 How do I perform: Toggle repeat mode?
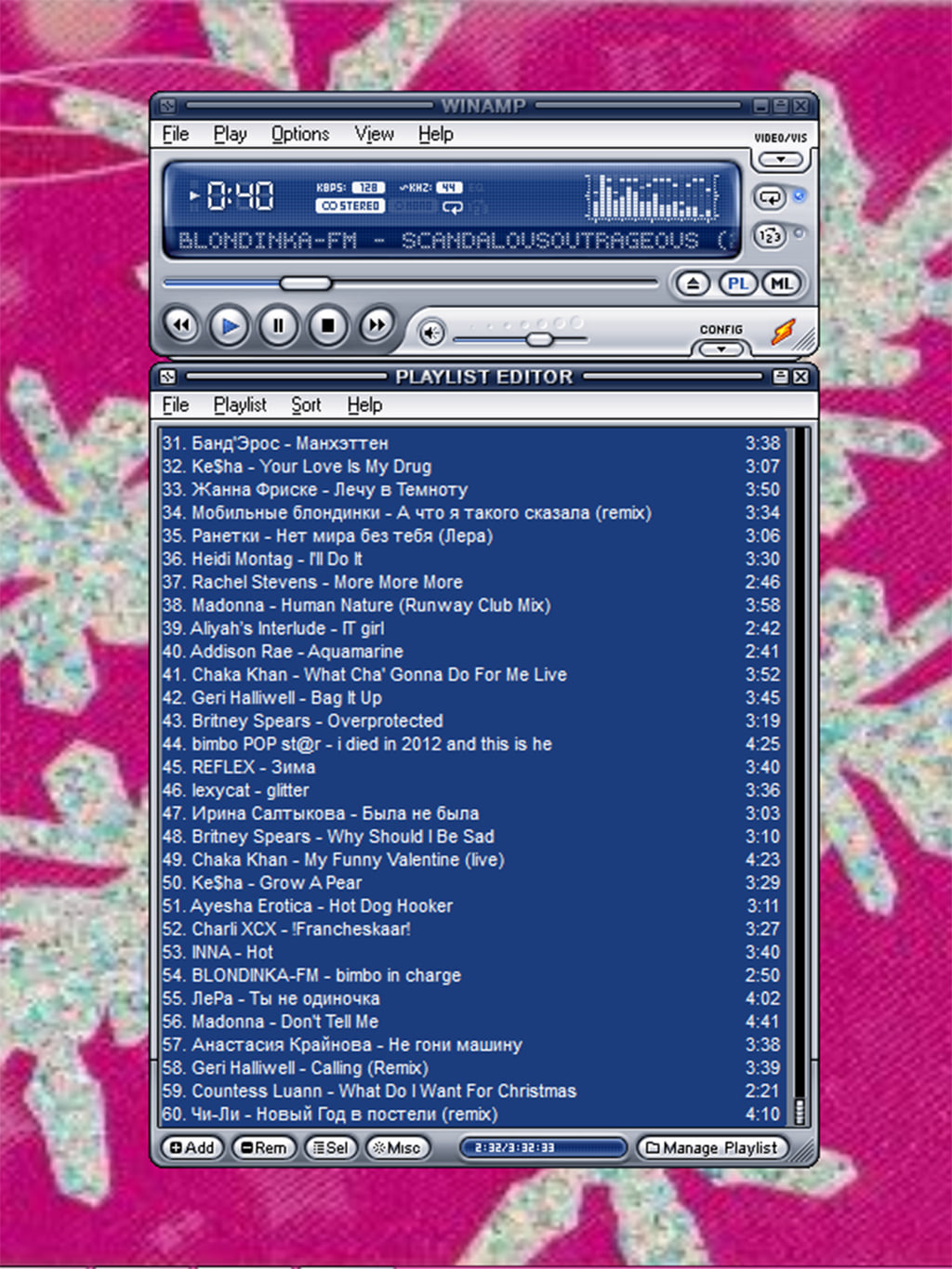770,197
